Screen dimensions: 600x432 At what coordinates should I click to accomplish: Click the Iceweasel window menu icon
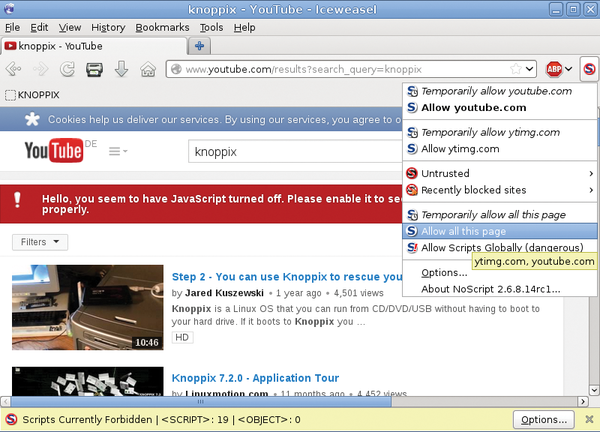[9, 8]
